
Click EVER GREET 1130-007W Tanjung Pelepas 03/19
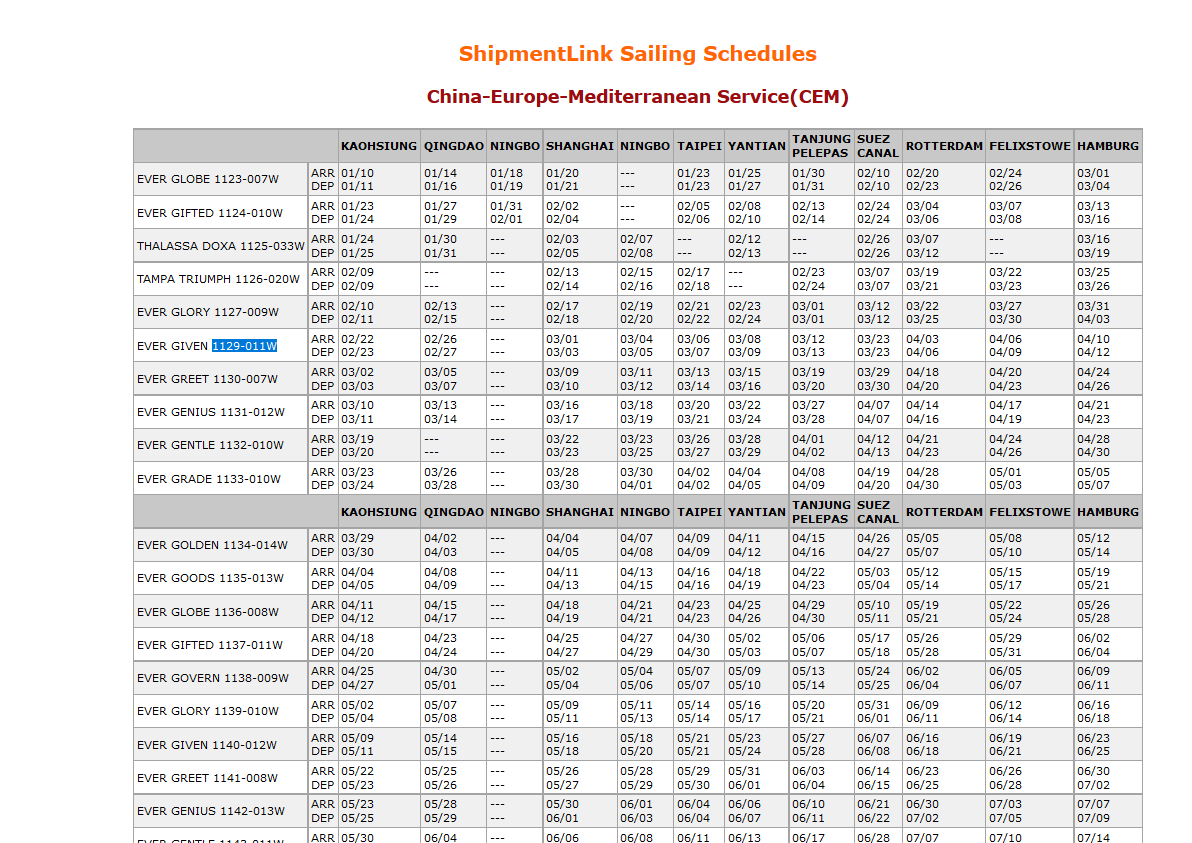point(808,372)
